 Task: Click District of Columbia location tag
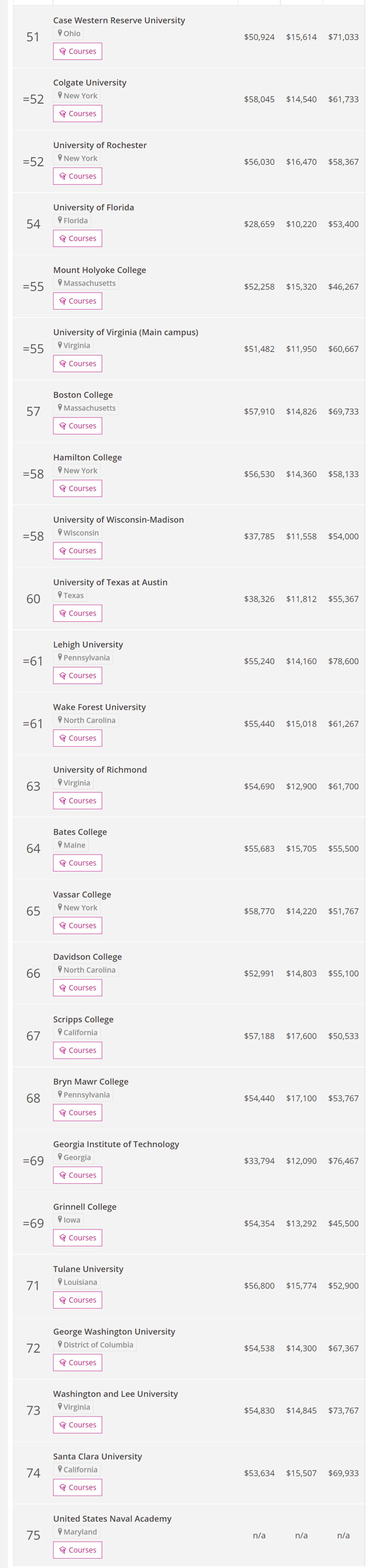(95, 1345)
